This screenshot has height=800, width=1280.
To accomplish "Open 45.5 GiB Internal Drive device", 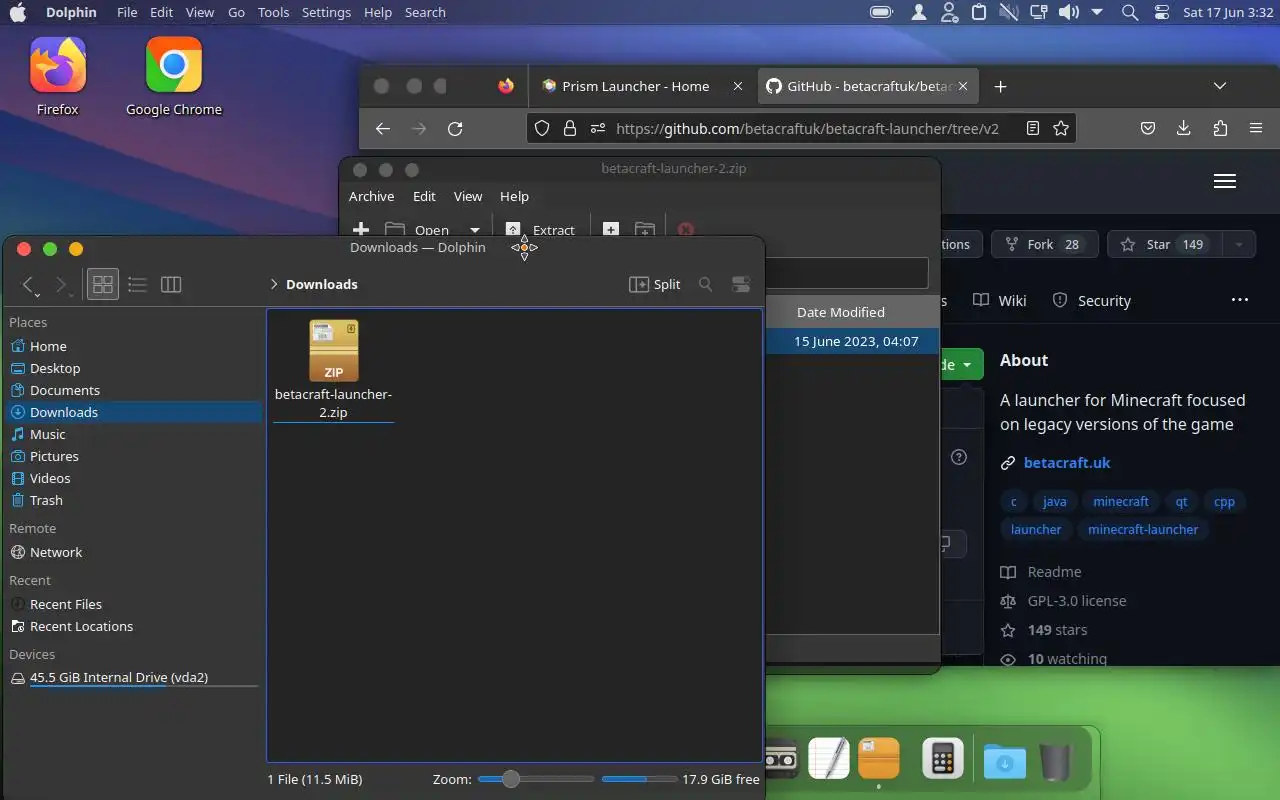I will pyautogui.click(x=134, y=678).
